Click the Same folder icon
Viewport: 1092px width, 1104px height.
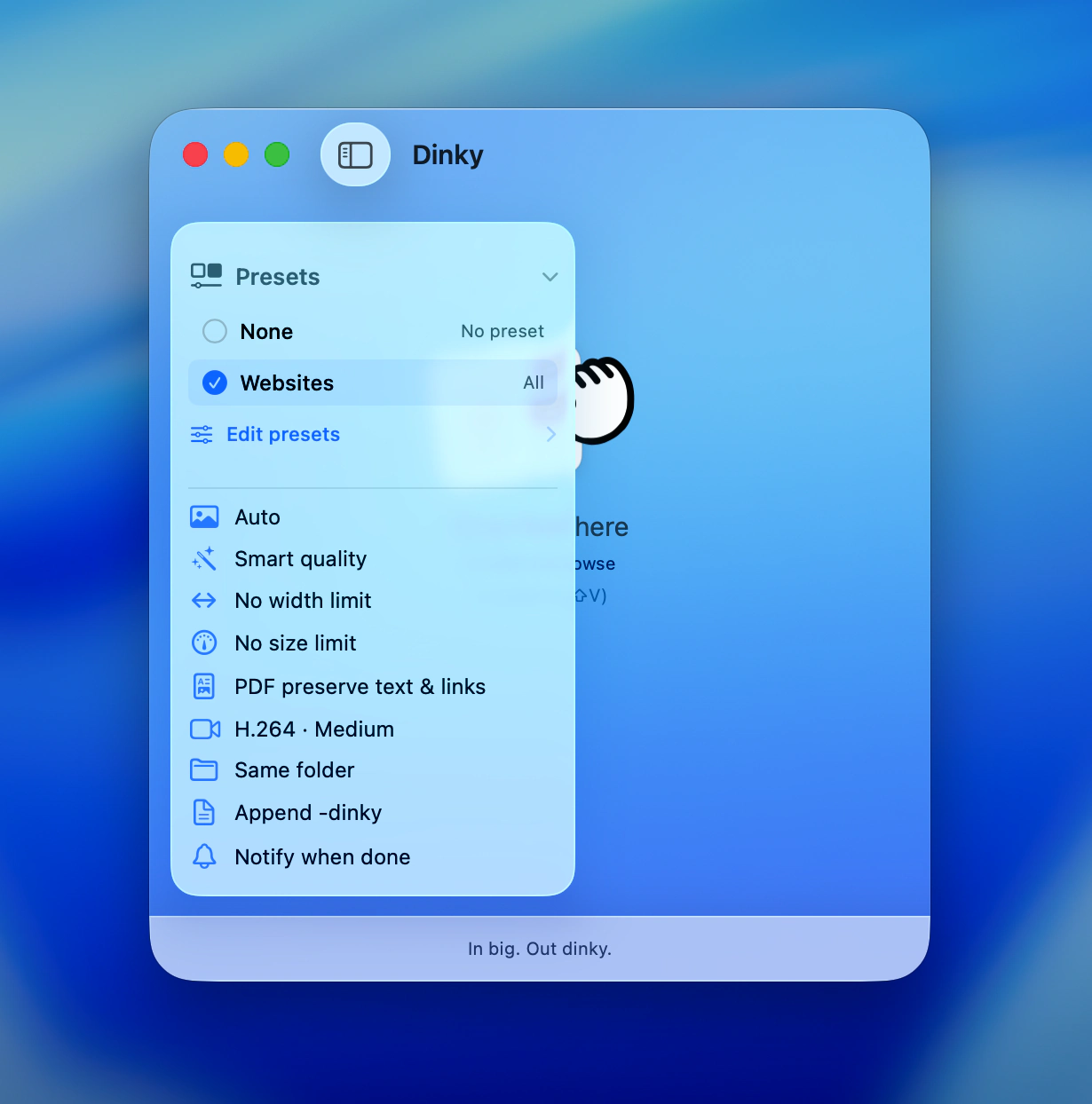tap(204, 770)
